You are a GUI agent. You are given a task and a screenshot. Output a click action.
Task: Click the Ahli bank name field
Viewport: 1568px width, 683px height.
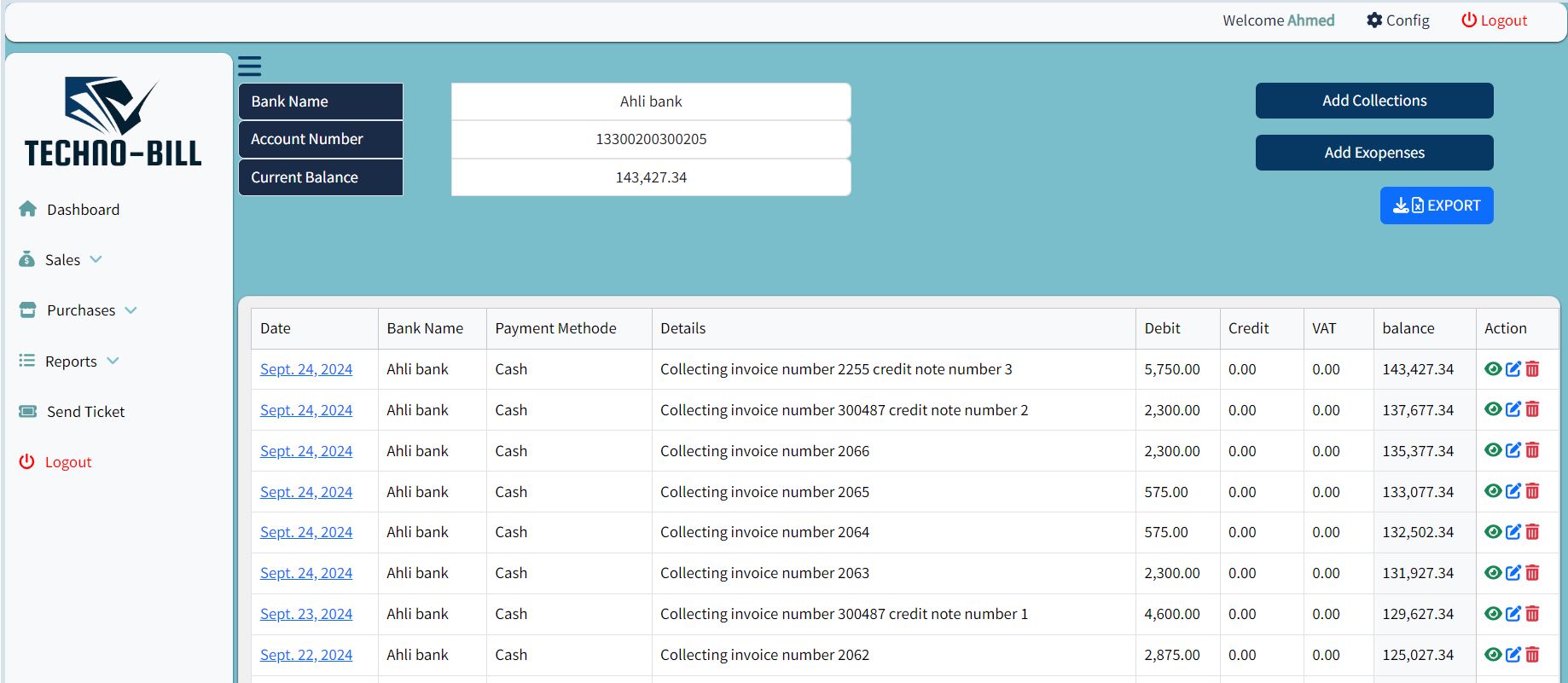coord(651,101)
